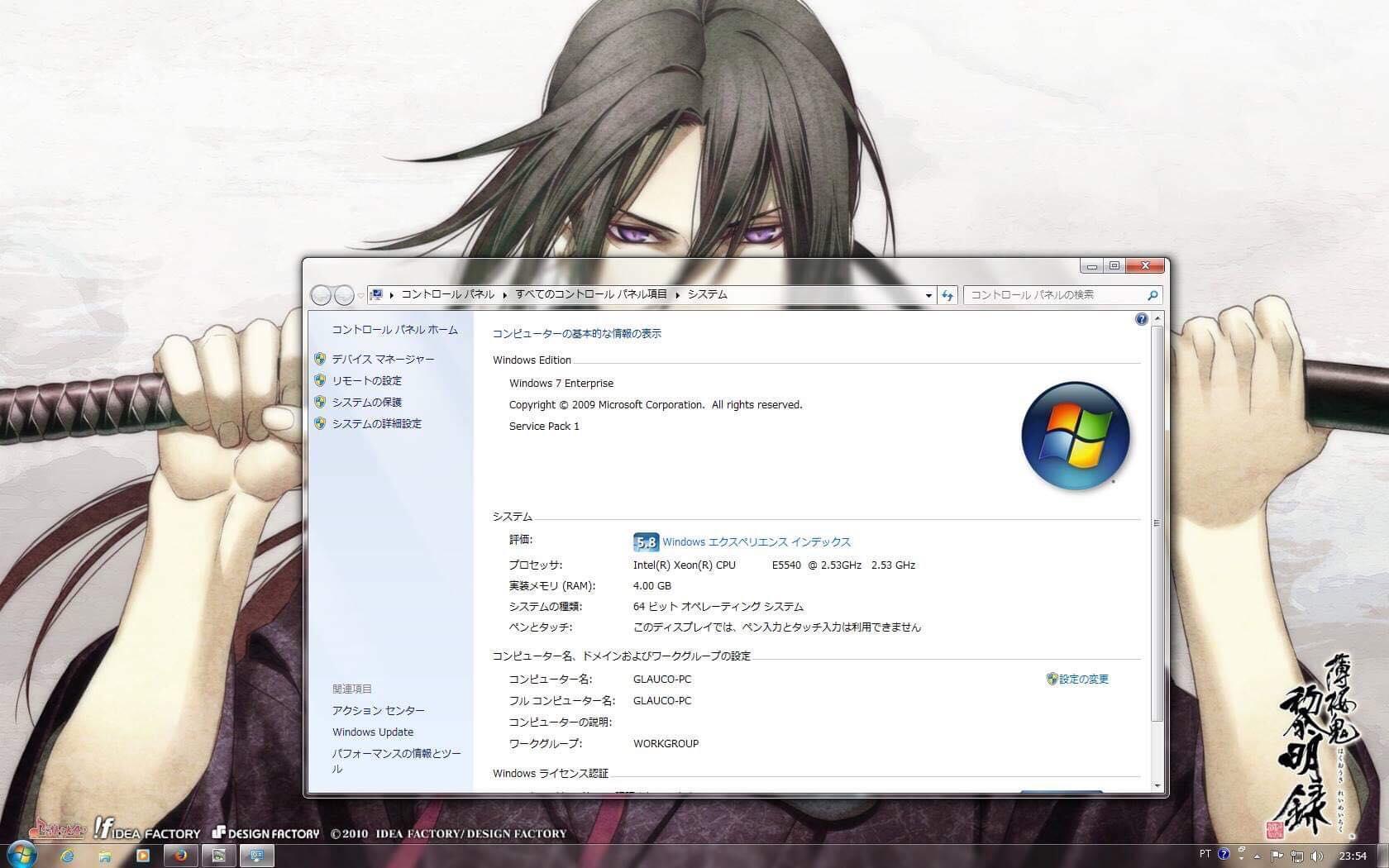Open コントロール パネル ホーム link
1389x868 pixels.
[394, 330]
